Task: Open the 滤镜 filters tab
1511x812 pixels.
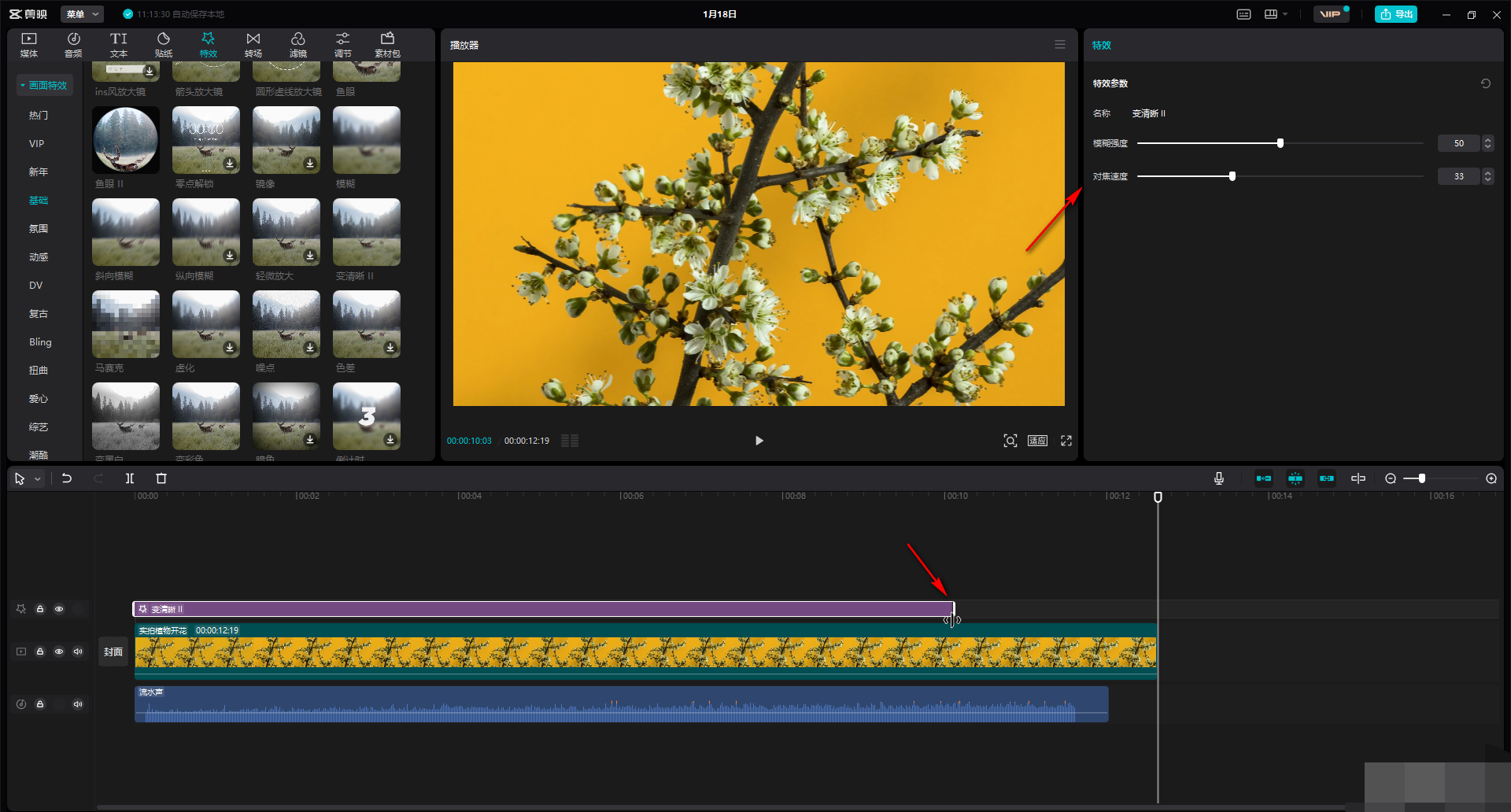Action: [297, 45]
